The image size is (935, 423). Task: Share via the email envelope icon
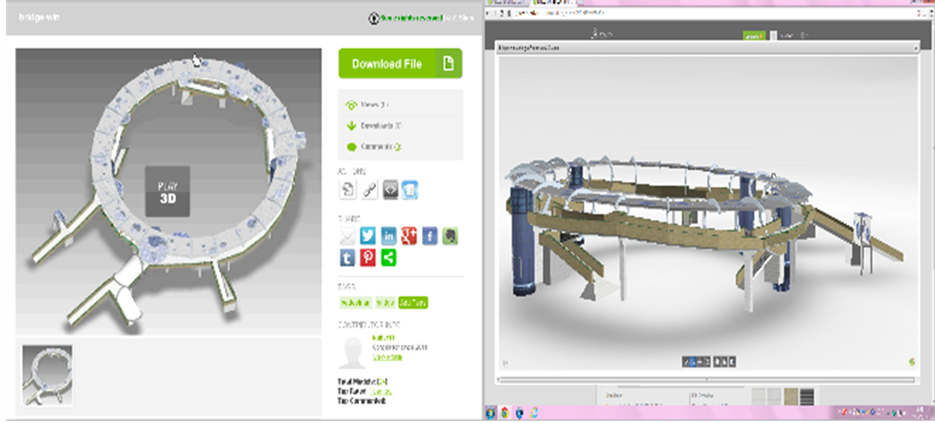click(x=348, y=236)
